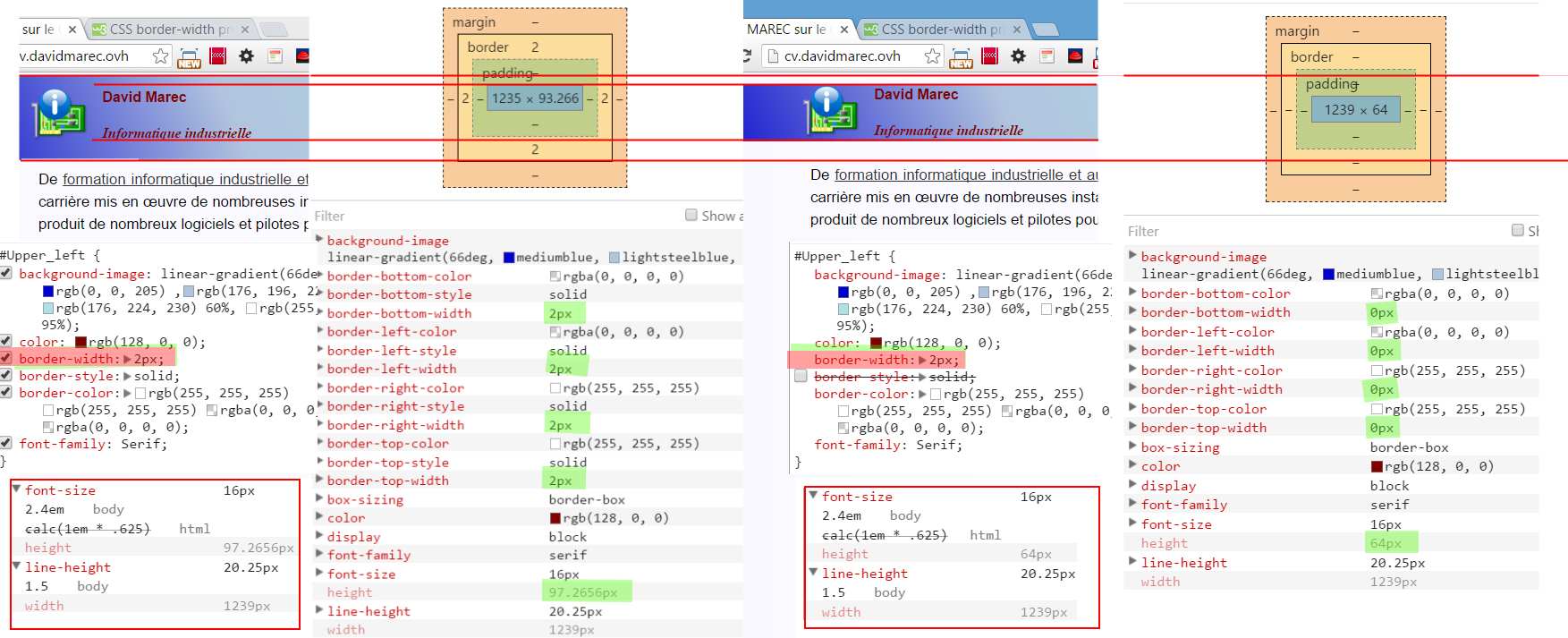The height and width of the screenshot is (638, 1568).
Task: Select the MAREC sur le browser tab
Action: (785, 30)
